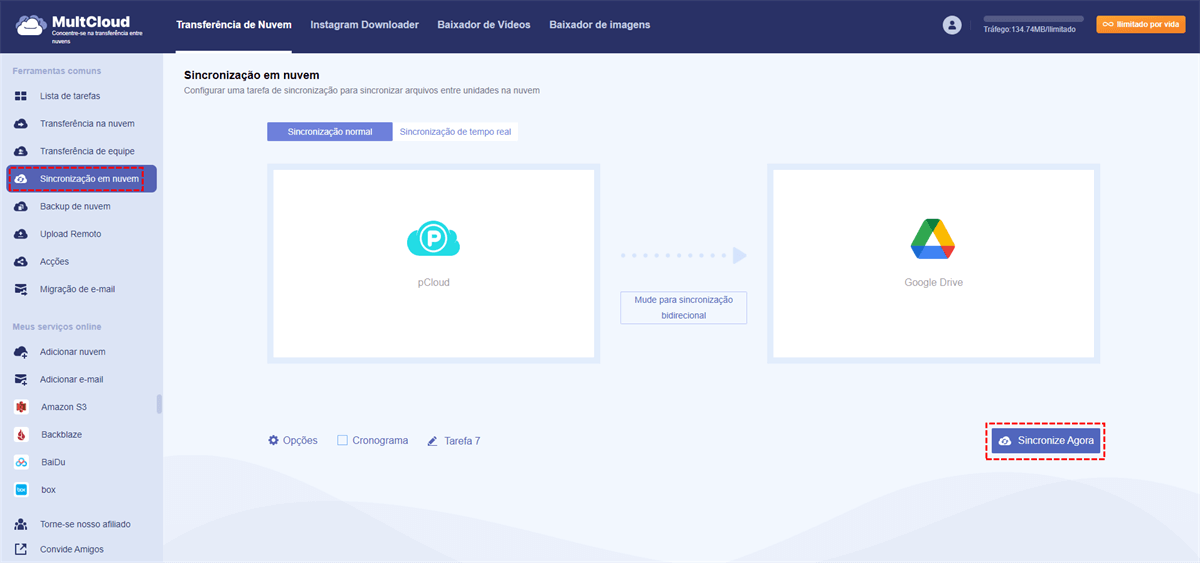1200x563 pixels.
Task: Click the Cronograma label text
Action: click(x=380, y=440)
